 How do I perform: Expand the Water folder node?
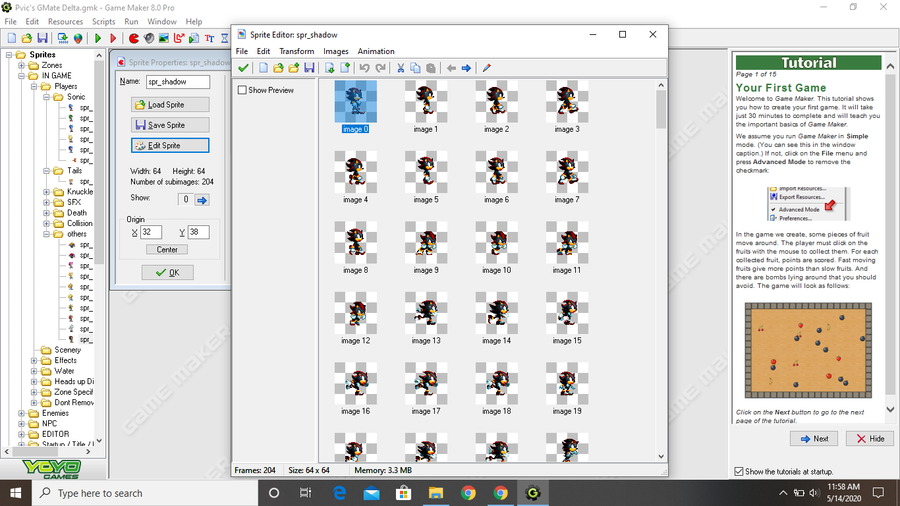34,371
